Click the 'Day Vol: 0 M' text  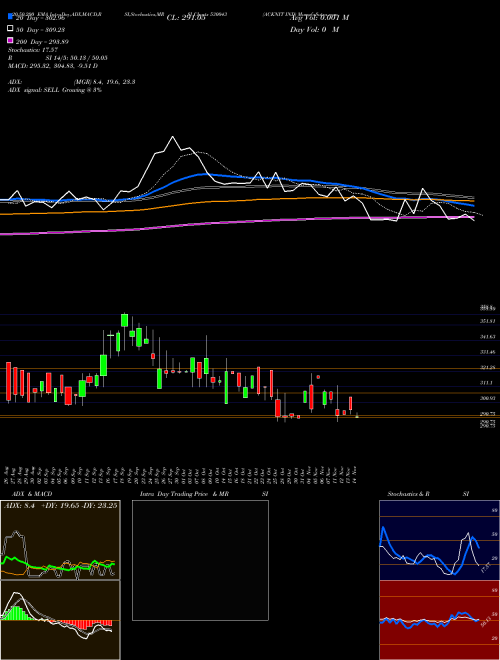pyautogui.click(x=314, y=29)
